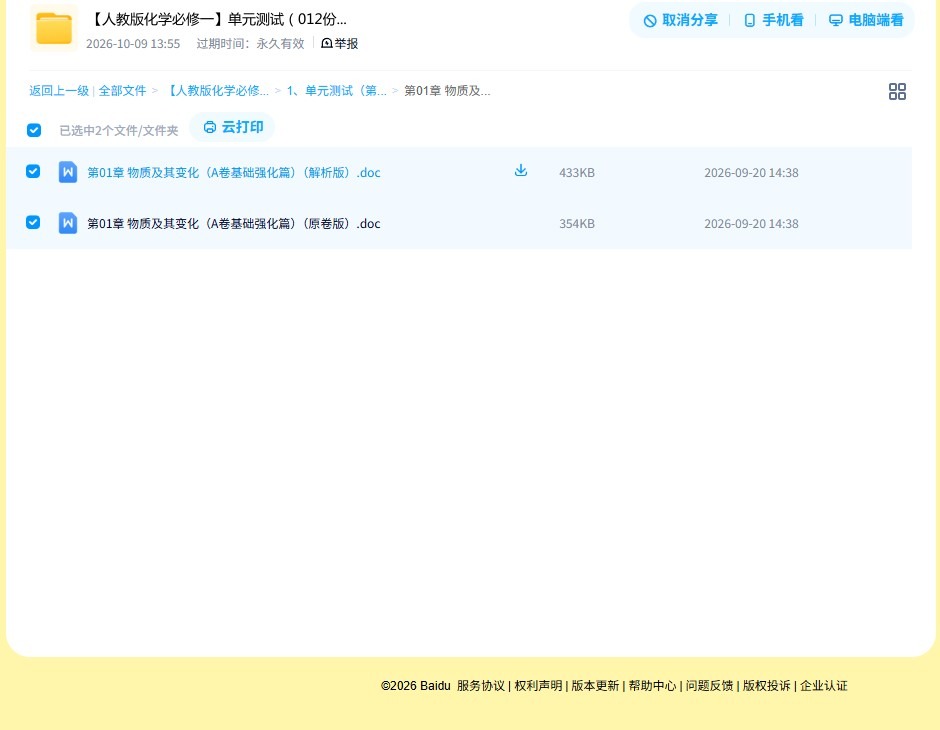Click 解析版 row date 2026-09-20 14:38
The image size is (940, 730).
pyautogui.click(x=751, y=173)
